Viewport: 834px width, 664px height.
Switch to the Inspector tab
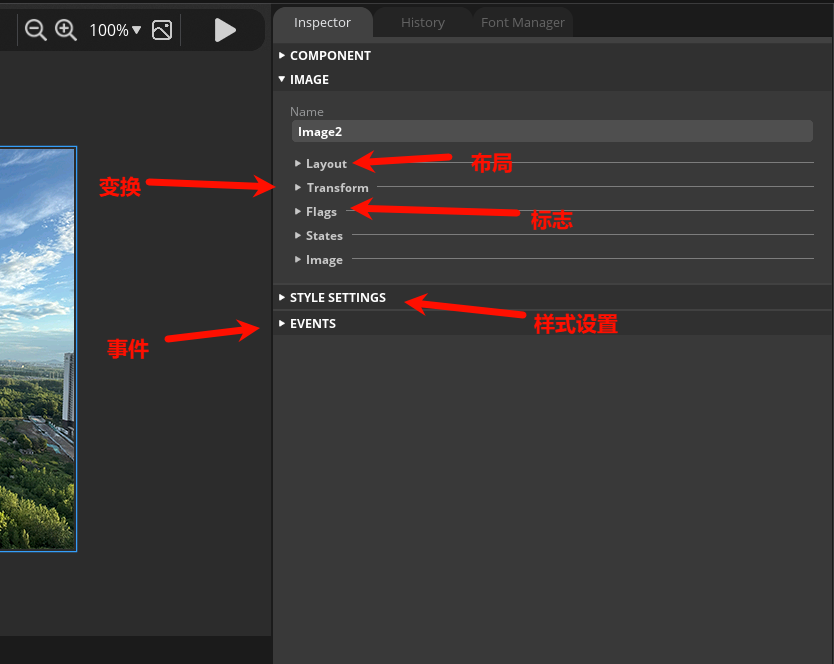point(322,22)
